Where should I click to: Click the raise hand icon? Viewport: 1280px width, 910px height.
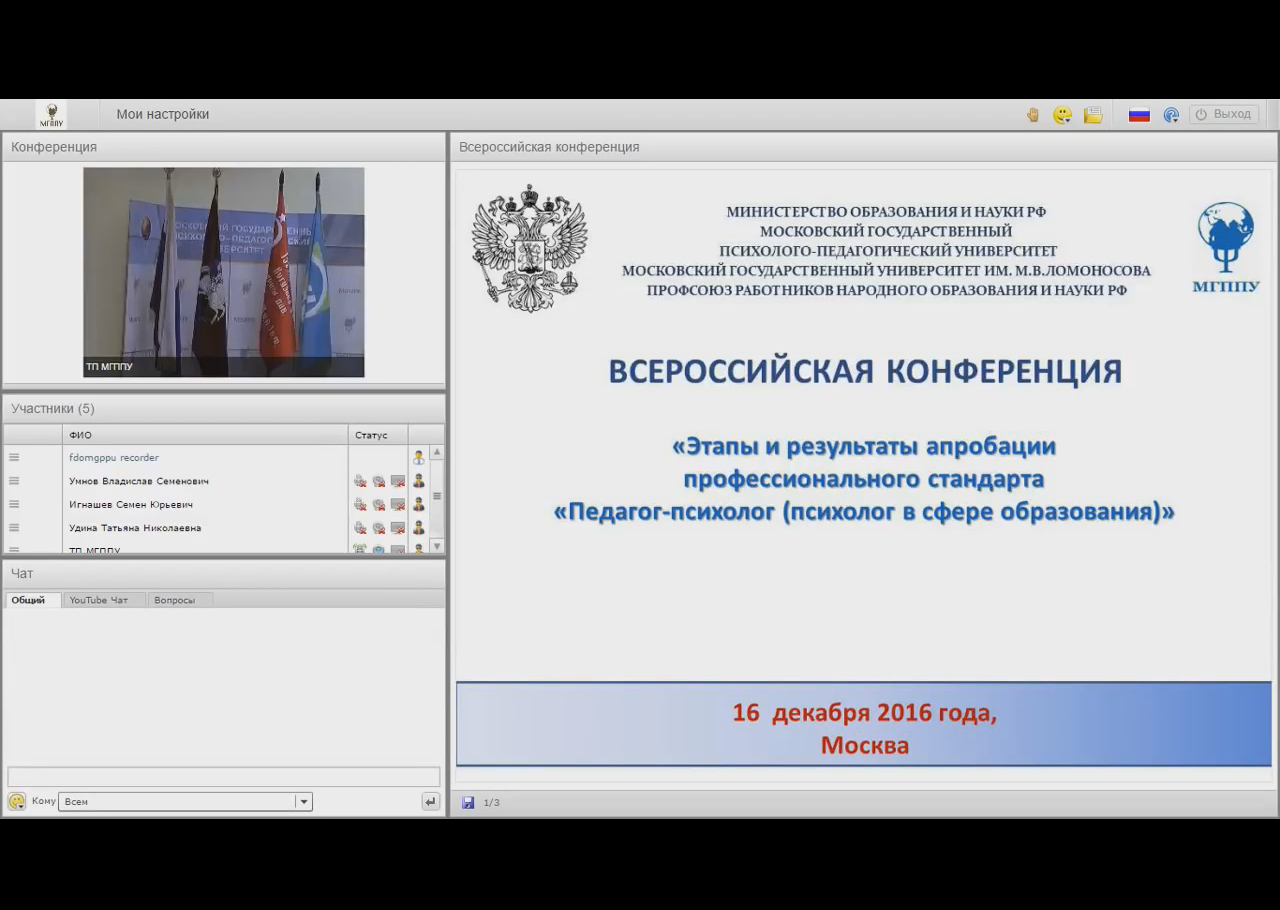tap(1033, 115)
